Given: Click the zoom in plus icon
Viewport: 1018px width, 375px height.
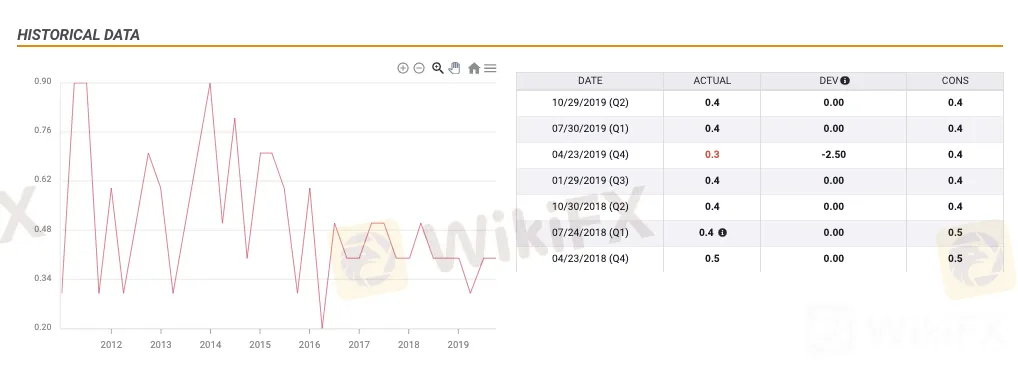Looking at the screenshot, I should tap(403, 68).
